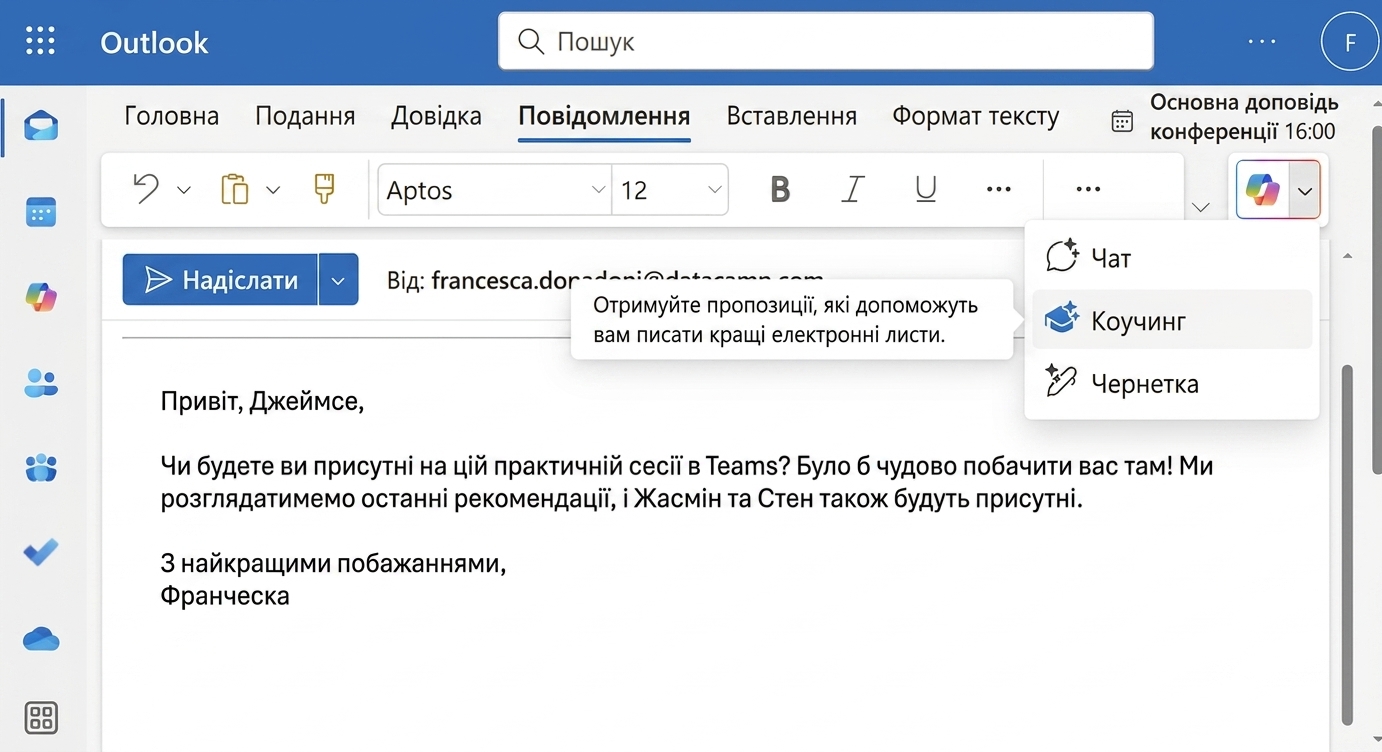Click the calendar icon beside upcoming event
This screenshot has height=752, width=1382.
tap(1122, 121)
